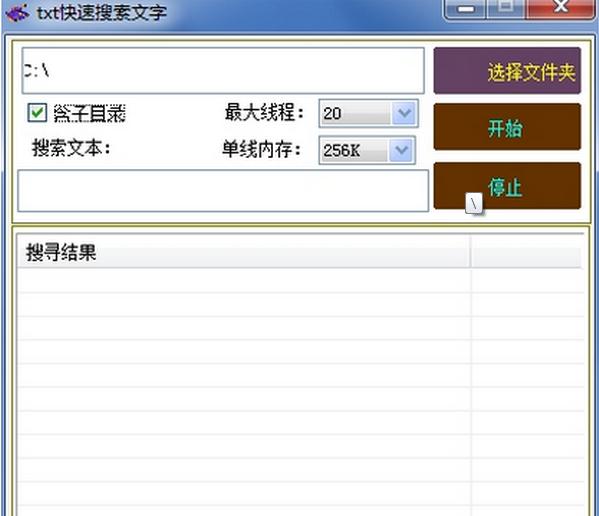599x516 pixels.
Task: Open the 最大线程 dropdown showing 20
Action: pos(368,113)
